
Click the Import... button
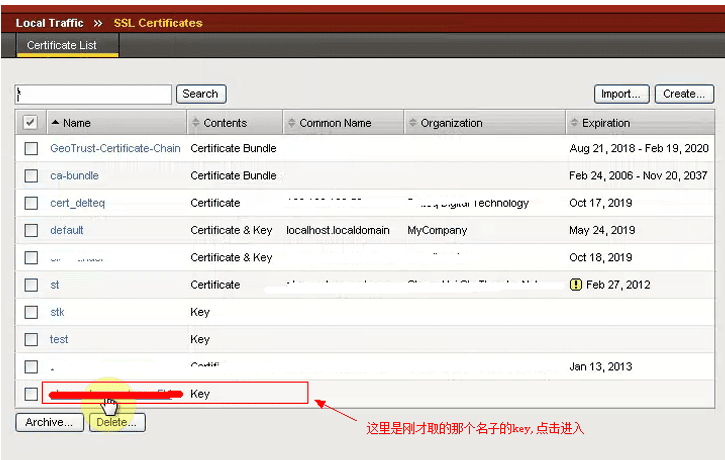(621, 94)
